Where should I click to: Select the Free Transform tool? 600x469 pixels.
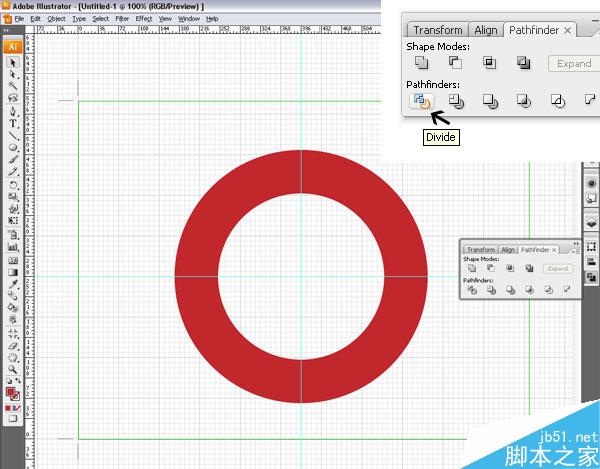13,220
